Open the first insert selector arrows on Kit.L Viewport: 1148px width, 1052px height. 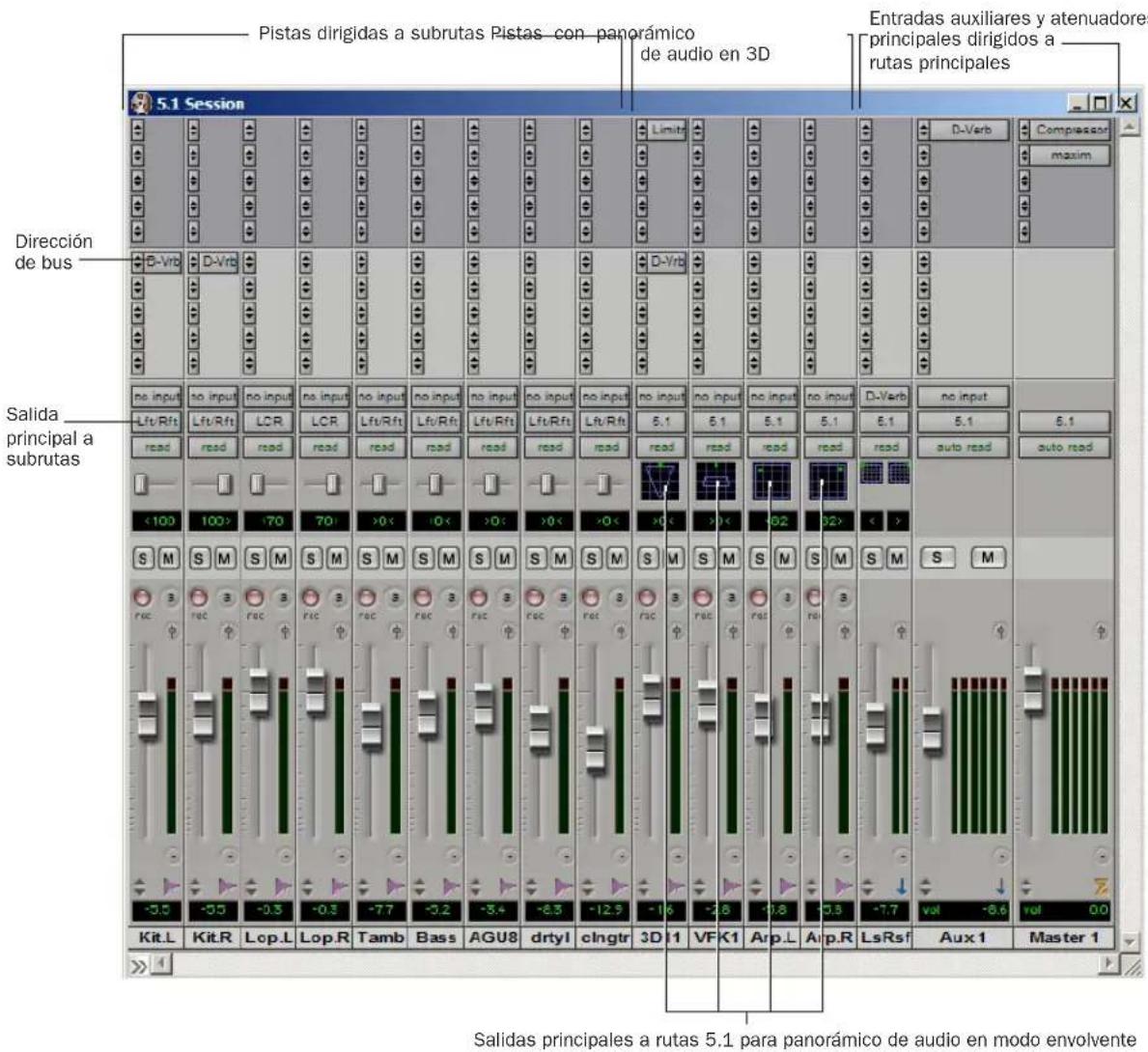(138, 130)
